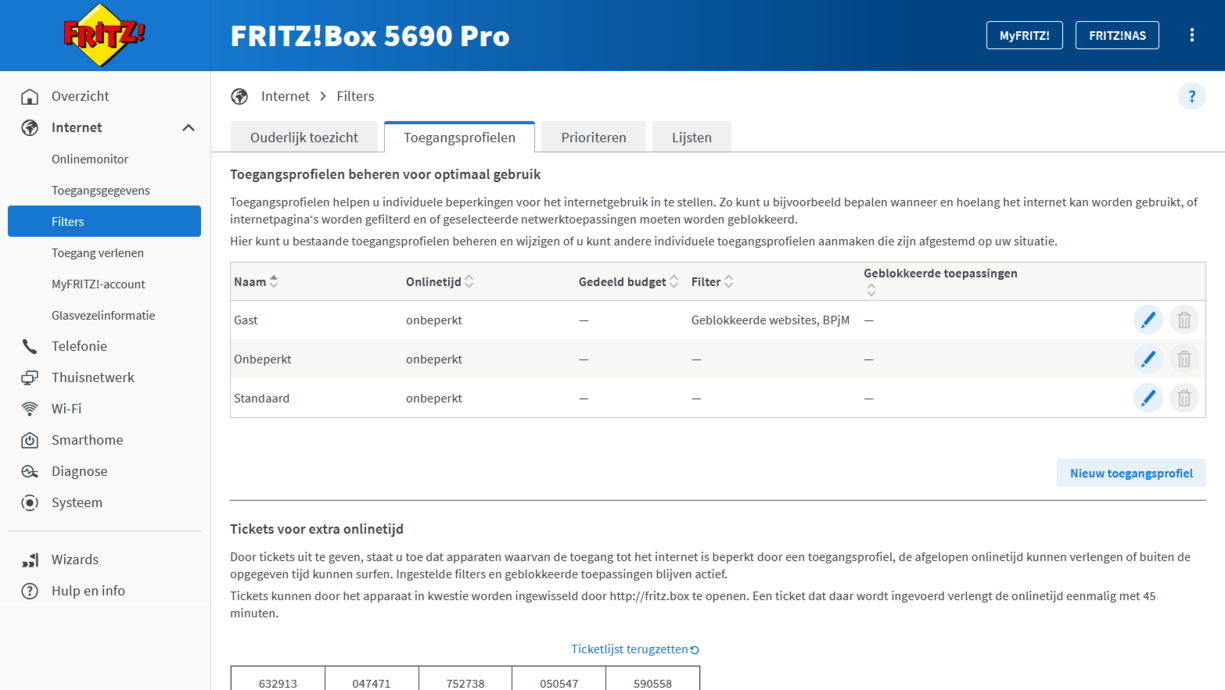
Task: Edit the Standaard profile with pencil icon
Action: click(x=1147, y=398)
